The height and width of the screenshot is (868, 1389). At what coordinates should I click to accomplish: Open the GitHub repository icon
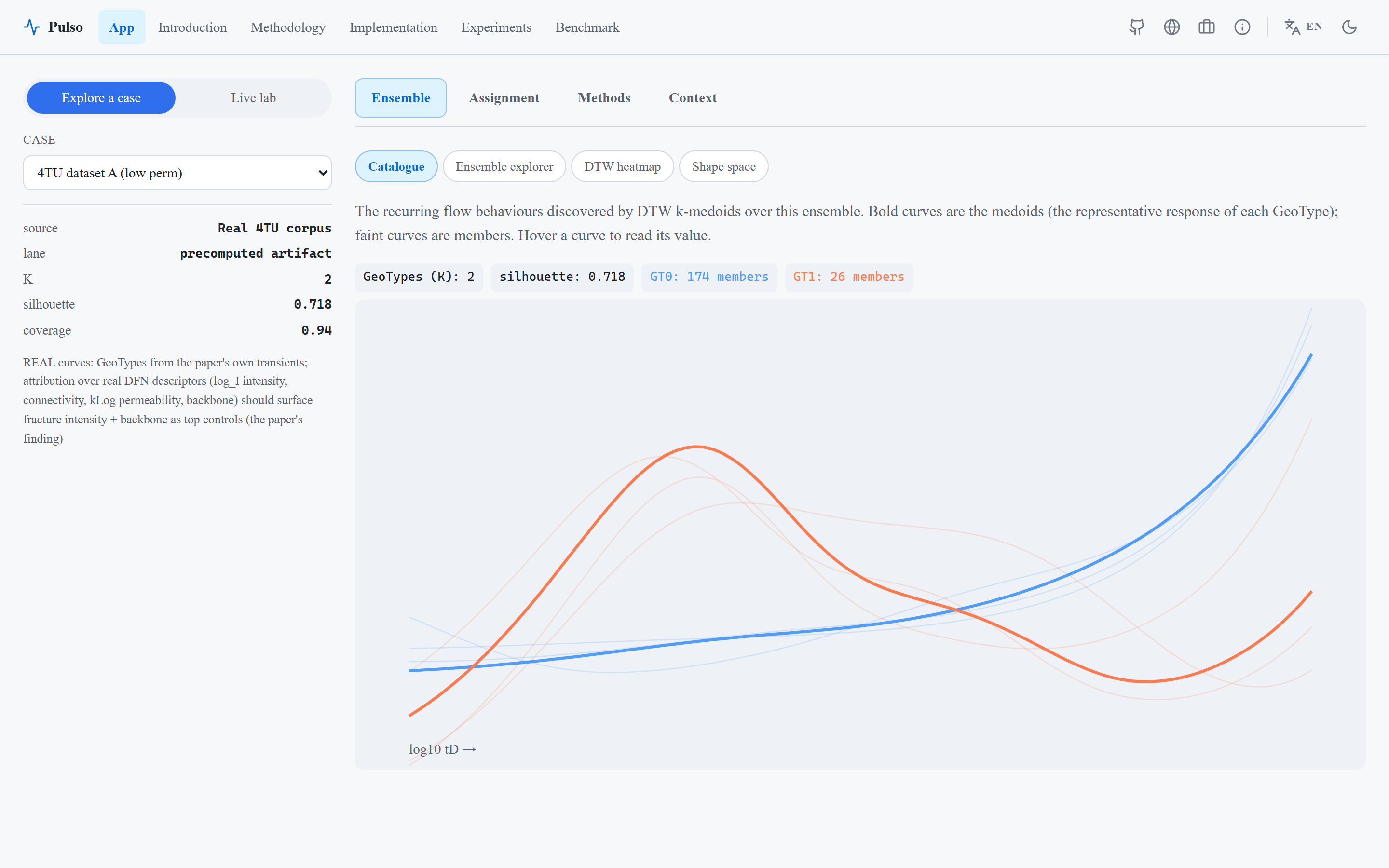click(1136, 27)
